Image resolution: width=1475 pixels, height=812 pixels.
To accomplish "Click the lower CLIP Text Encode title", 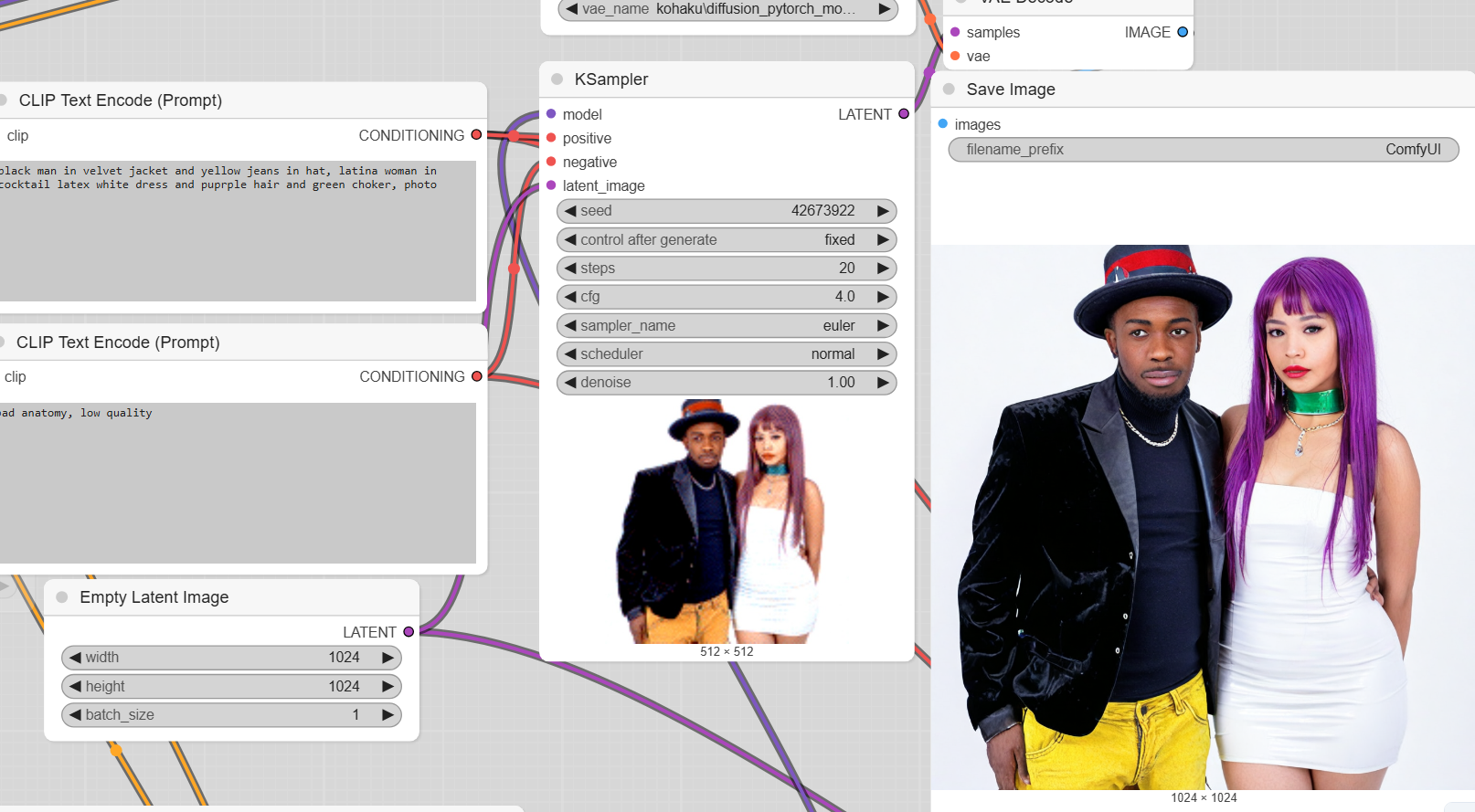I will (118, 343).
